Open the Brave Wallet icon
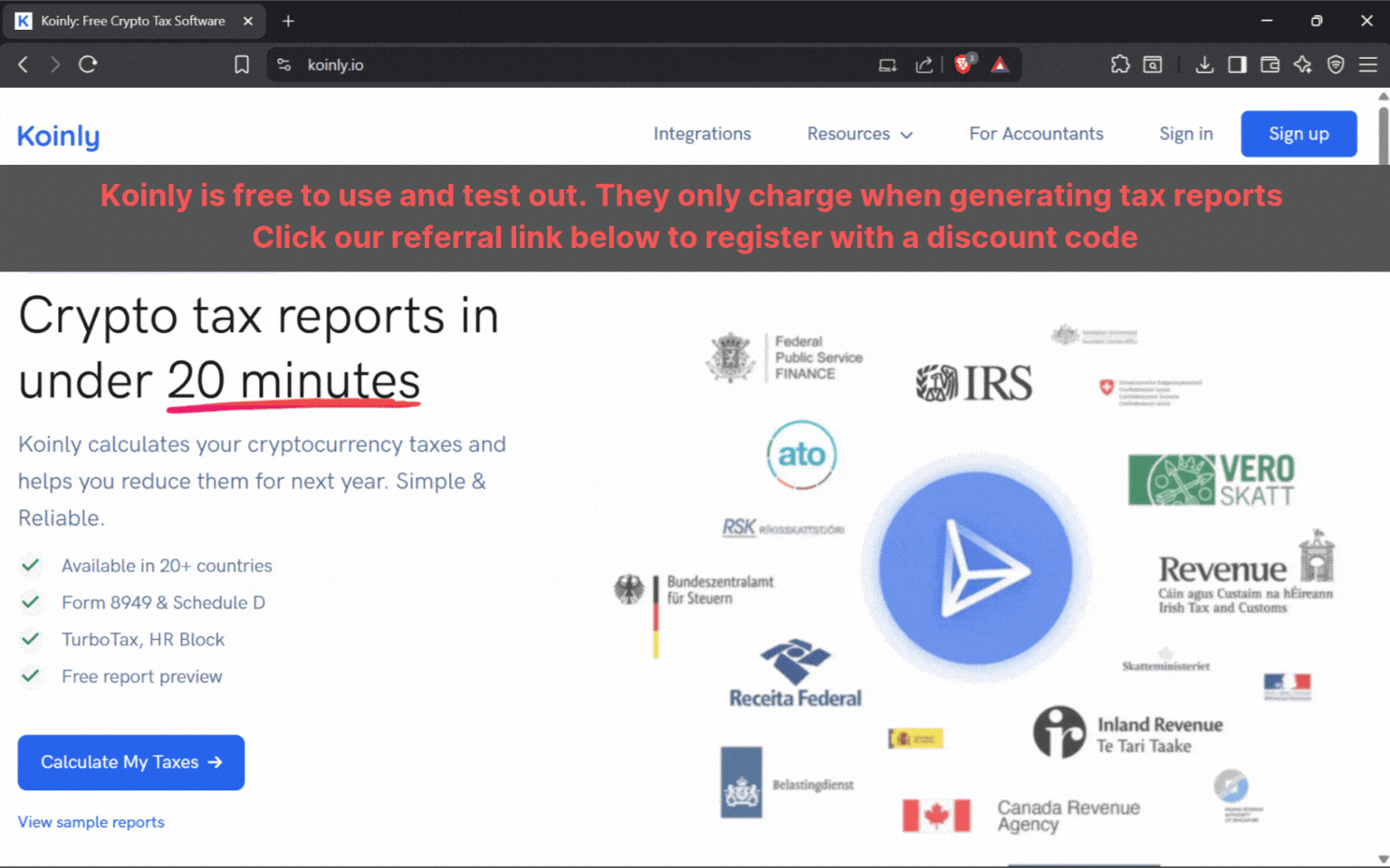The height and width of the screenshot is (868, 1390). point(1270,64)
